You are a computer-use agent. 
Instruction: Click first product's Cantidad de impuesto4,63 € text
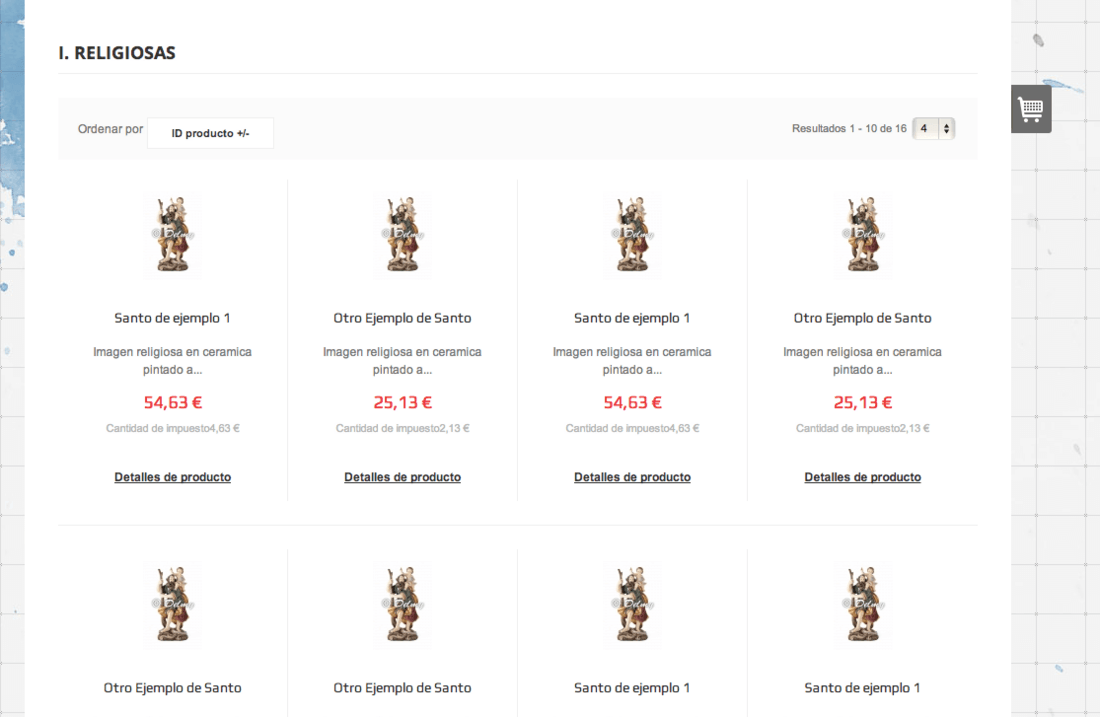(173, 428)
